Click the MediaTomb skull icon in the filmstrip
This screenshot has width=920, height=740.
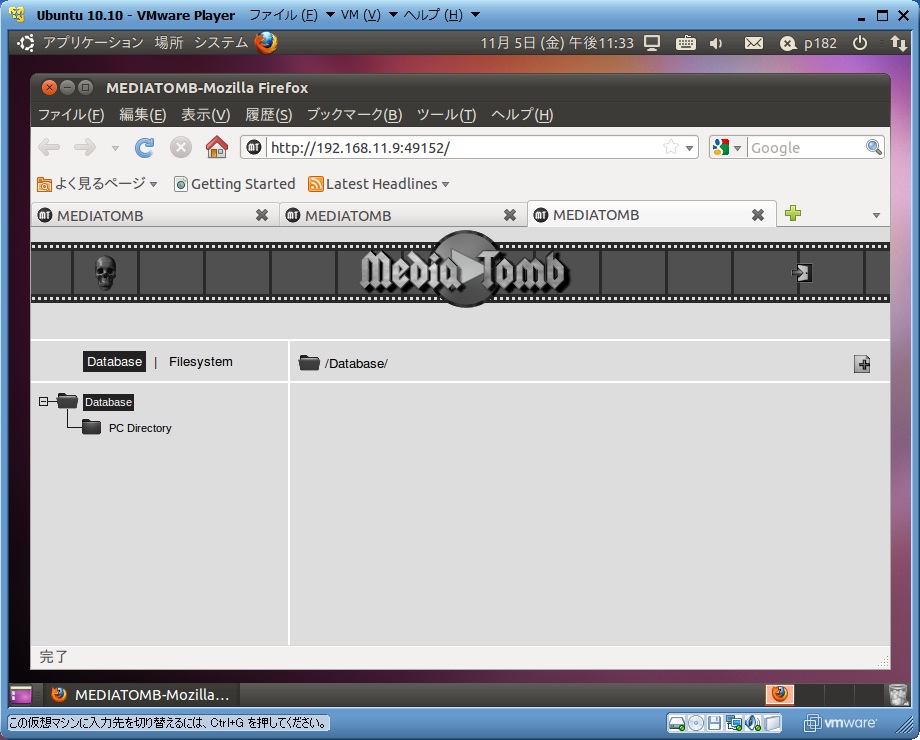(x=106, y=273)
